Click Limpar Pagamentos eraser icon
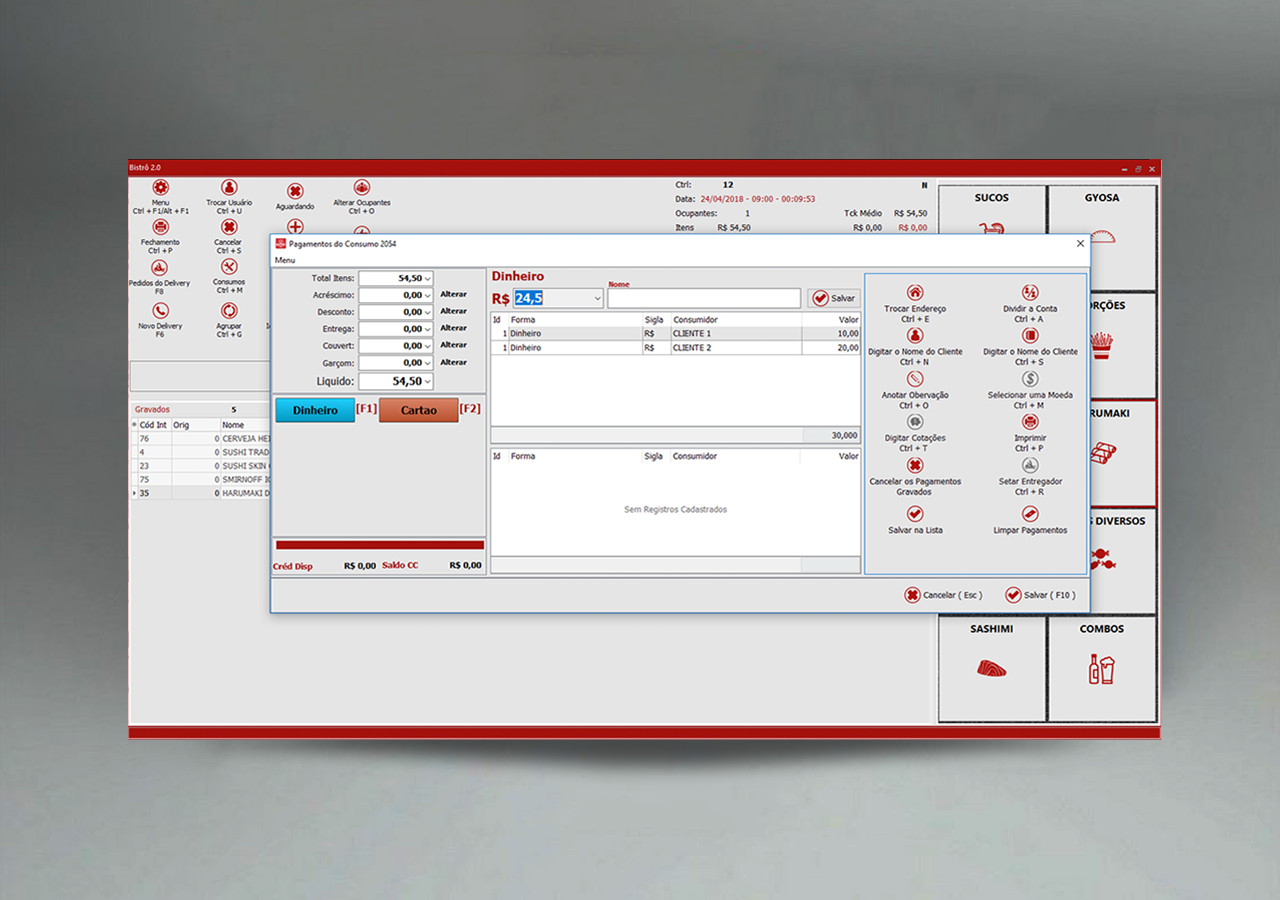This screenshot has height=900, width=1280. tap(1030, 514)
